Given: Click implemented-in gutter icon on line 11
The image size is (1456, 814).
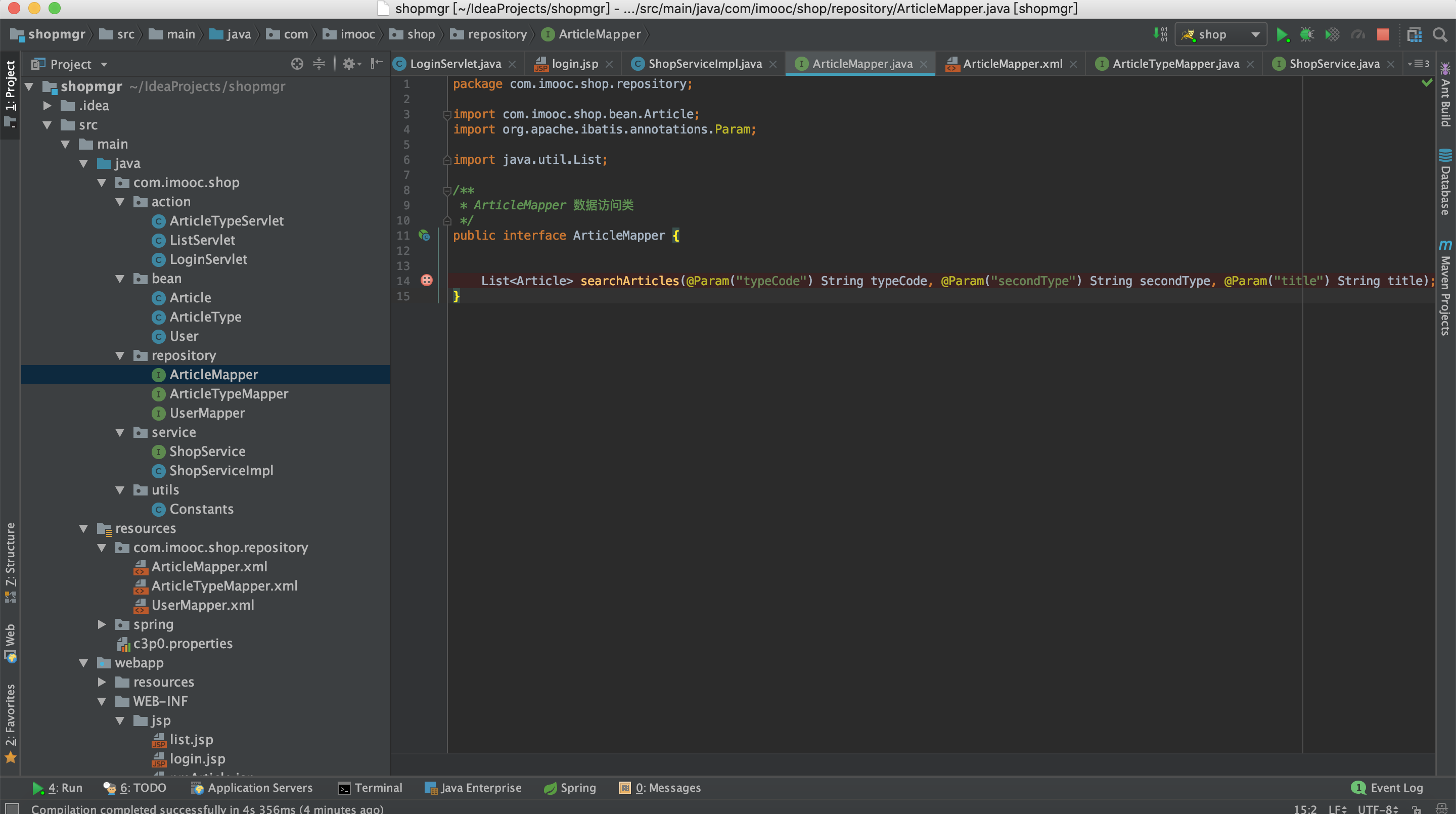Looking at the screenshot, I should (x=424, y=236).
